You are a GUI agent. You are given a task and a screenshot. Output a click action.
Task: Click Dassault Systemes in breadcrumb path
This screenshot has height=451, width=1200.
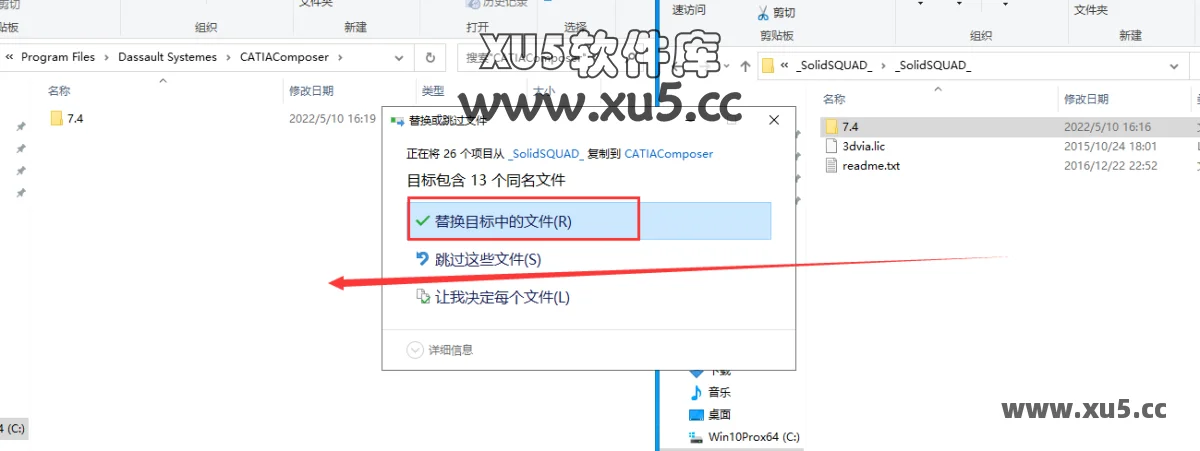(167, 57)
